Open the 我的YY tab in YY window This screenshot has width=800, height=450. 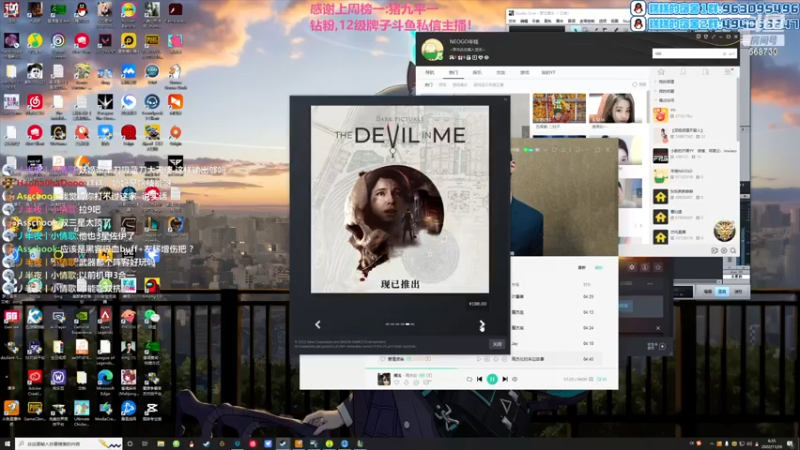pyautogui.click(x=548, y=72)
